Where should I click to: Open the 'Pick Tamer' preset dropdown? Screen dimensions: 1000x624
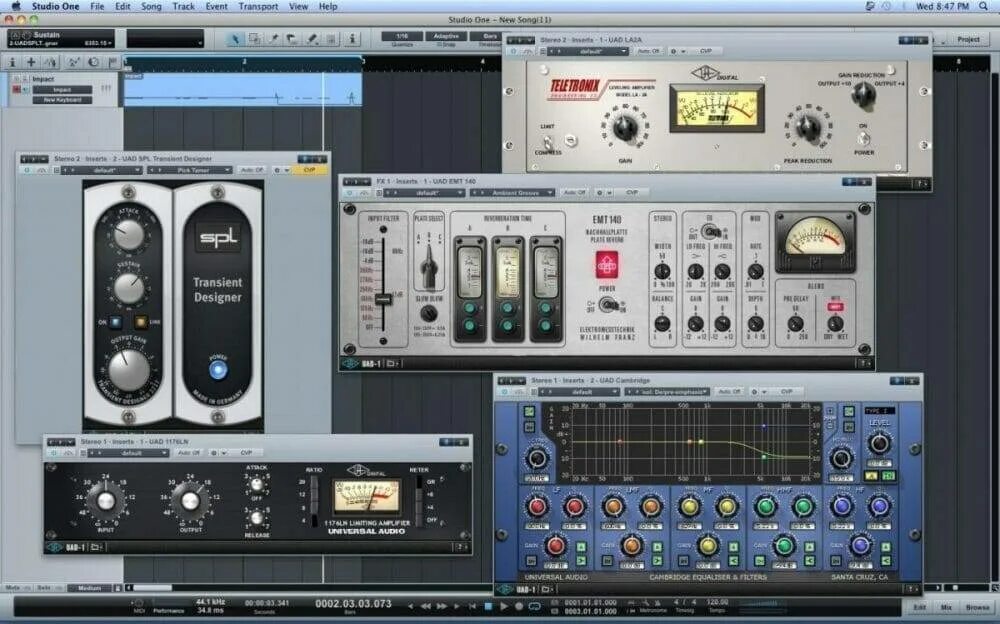pos(189,170)
